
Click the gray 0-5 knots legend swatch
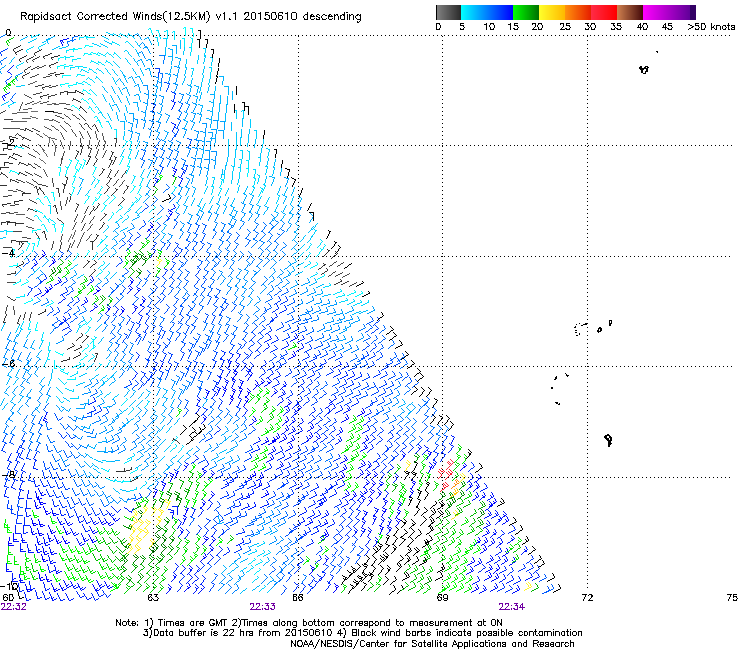(x=448, y=12)
